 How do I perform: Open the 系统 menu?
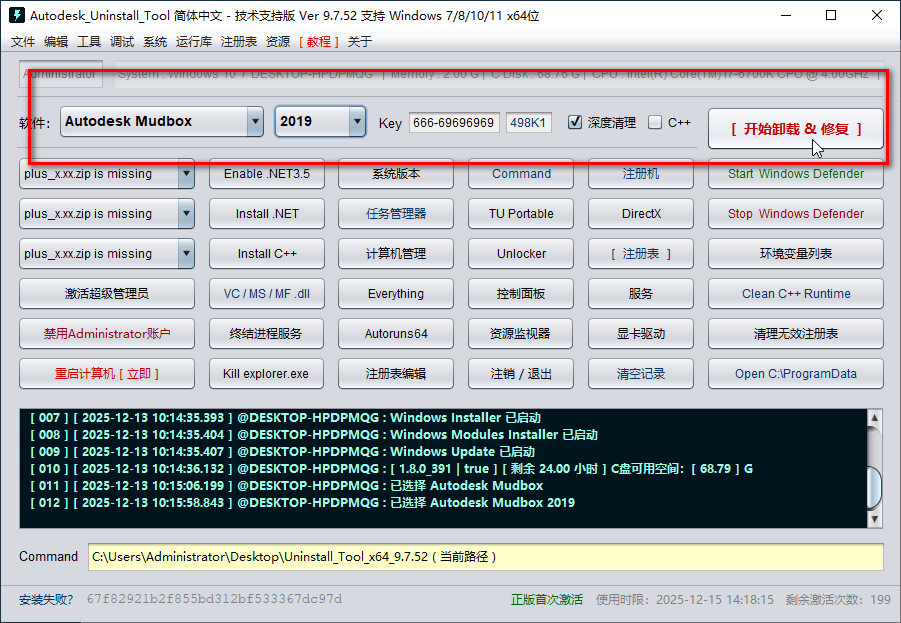click(x=155, y=41)
